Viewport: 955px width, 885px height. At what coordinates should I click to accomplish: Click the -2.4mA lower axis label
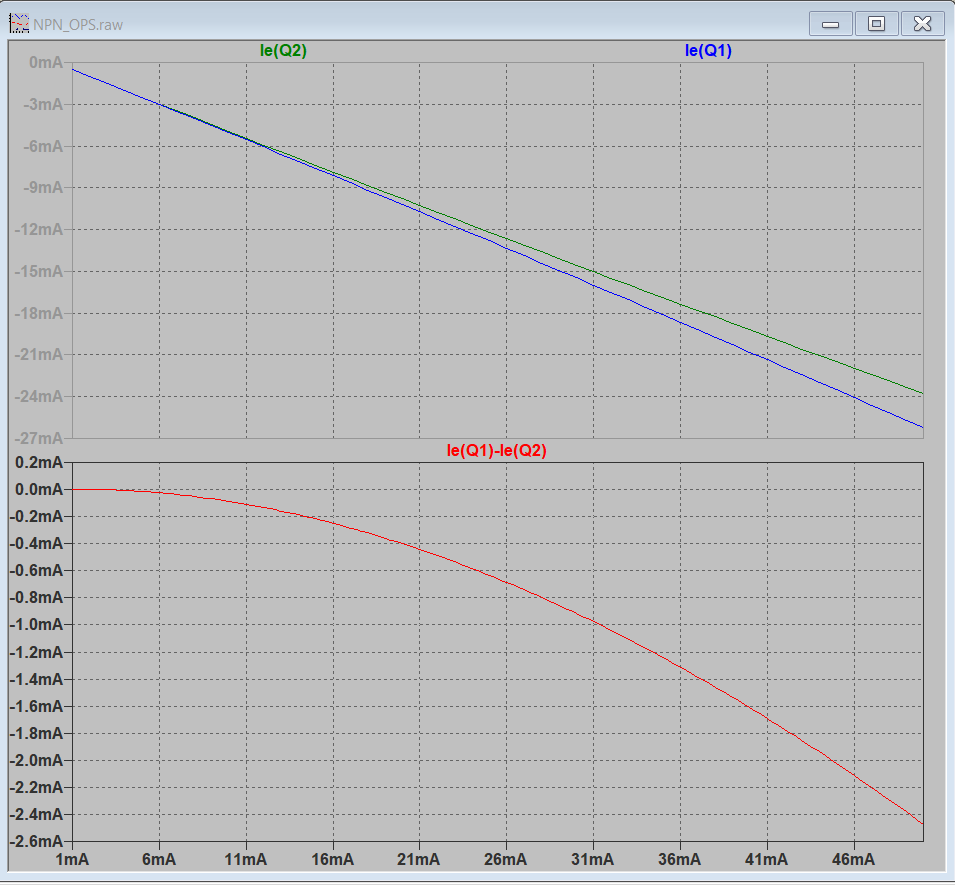[x=36, y=814]
